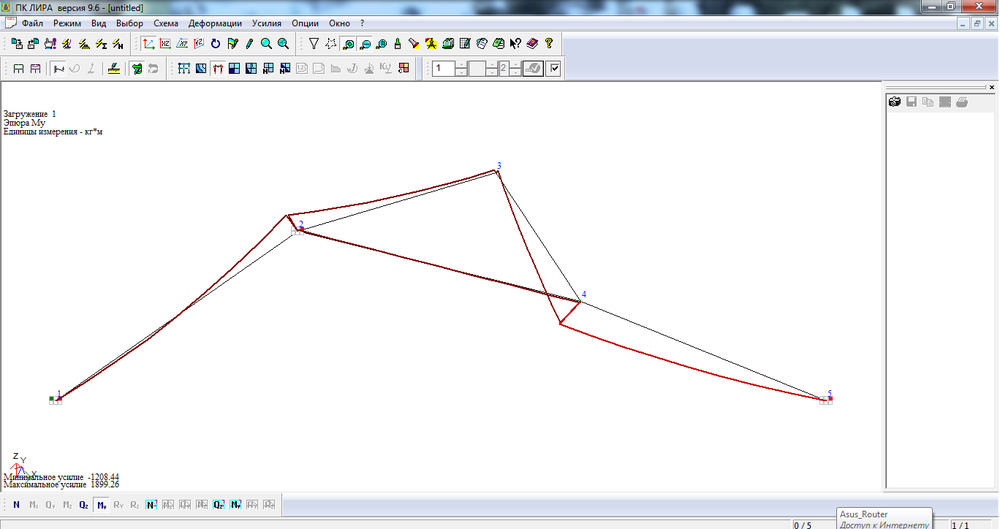
Task: Toggle the cyan N mosaic button
Action: click(x=151, y=505)
